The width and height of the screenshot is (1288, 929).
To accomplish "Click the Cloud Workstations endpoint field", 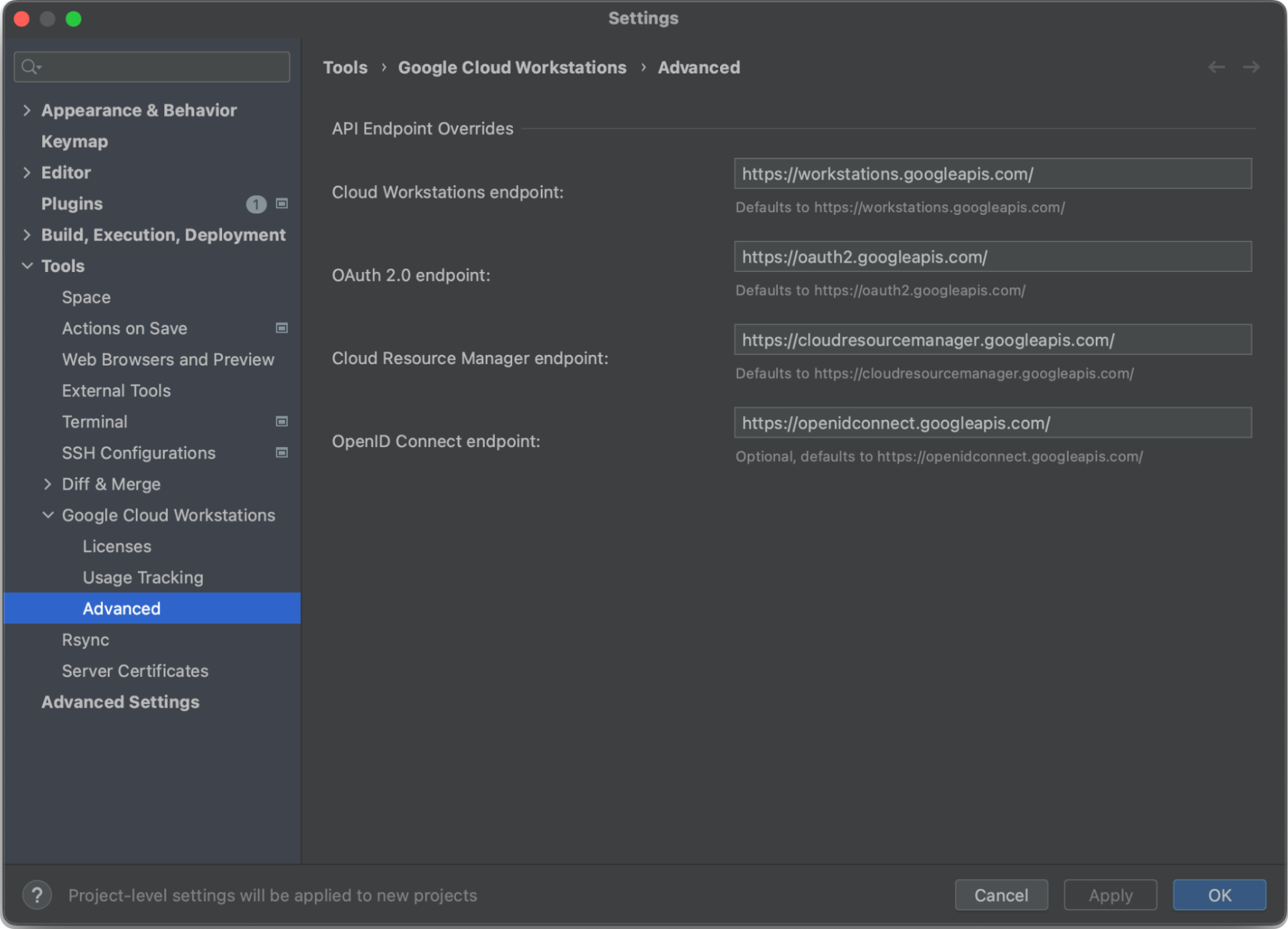I will pyautogui.click(x=992, y=174).
